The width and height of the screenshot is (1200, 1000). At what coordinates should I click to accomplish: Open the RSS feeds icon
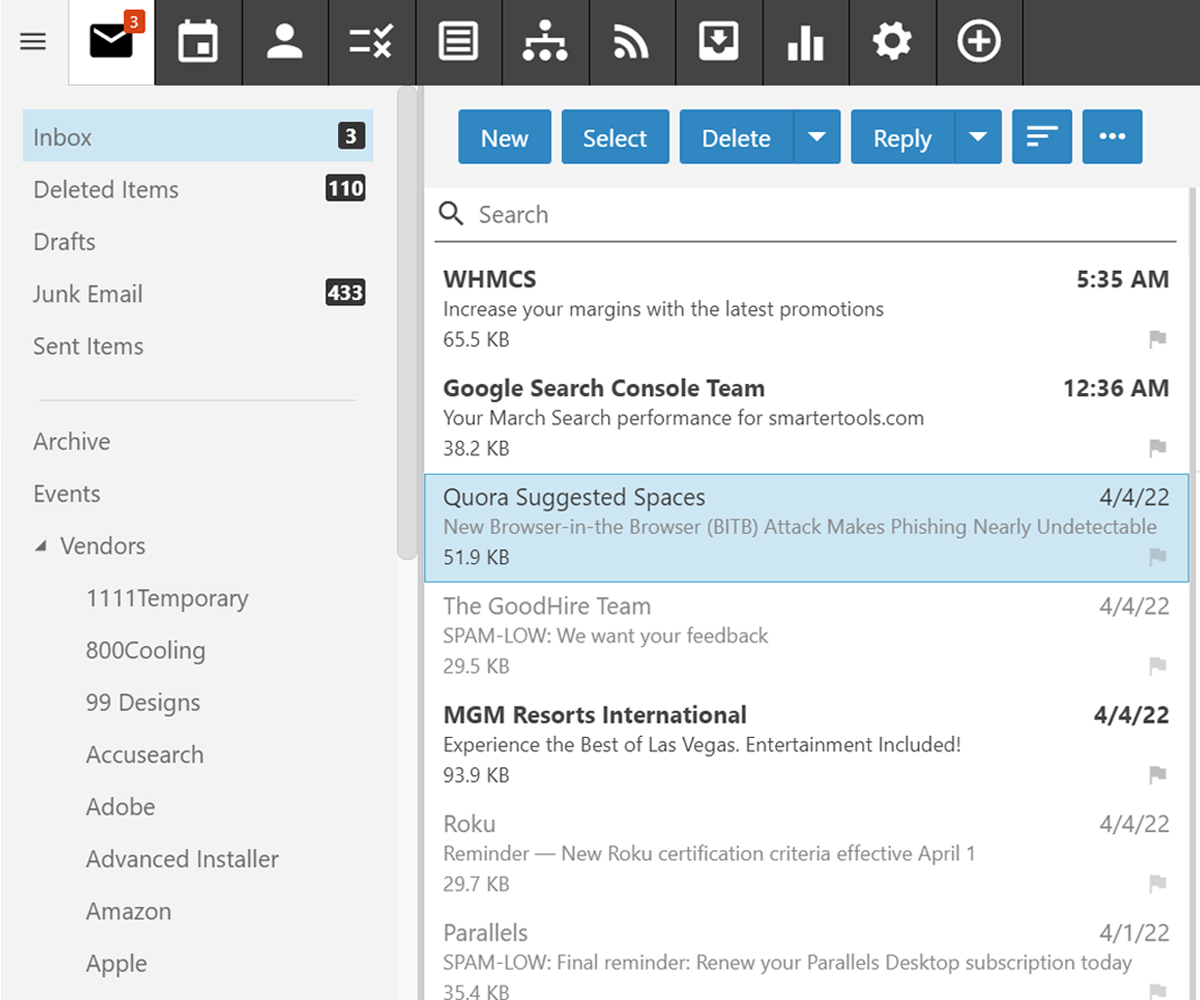coord(632,41)
